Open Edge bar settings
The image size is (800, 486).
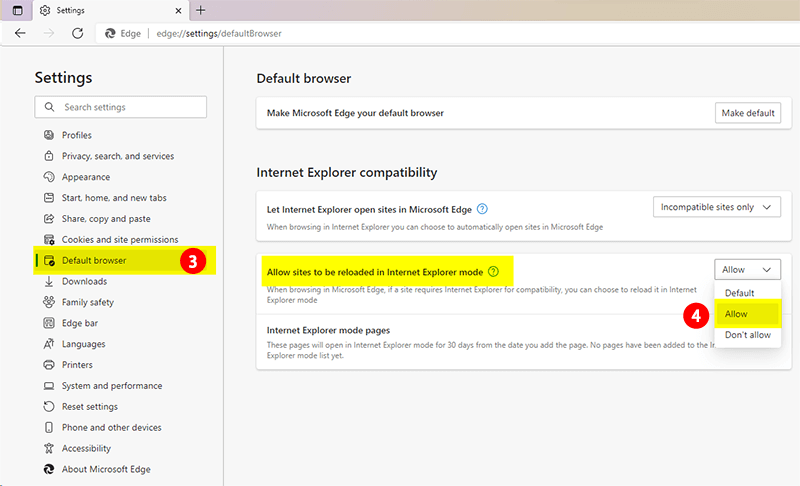click(80, 323)
